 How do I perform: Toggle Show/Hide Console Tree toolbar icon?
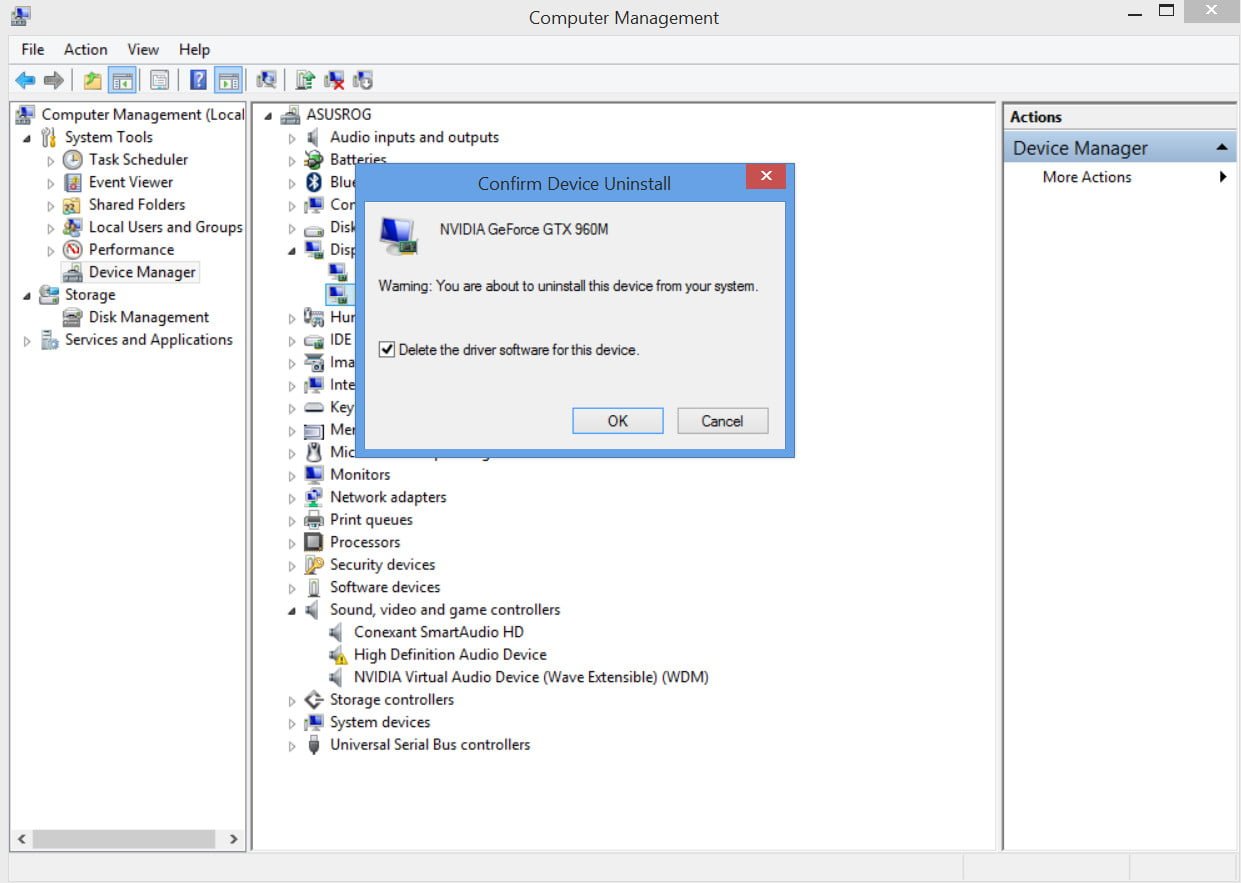[x=123, y=80]
